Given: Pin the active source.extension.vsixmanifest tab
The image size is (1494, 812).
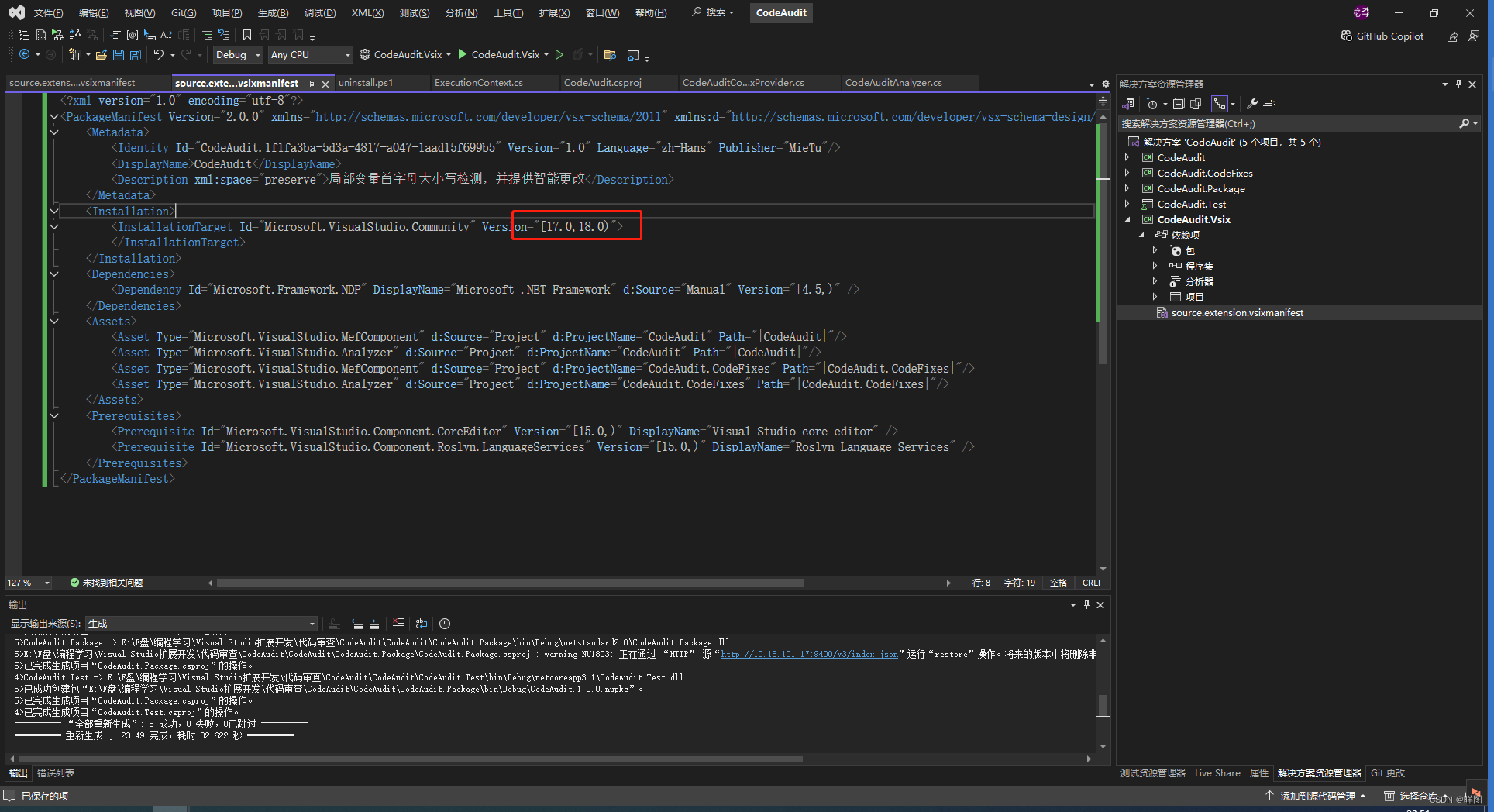Looking at the screenshot, I should coord(311,84).
